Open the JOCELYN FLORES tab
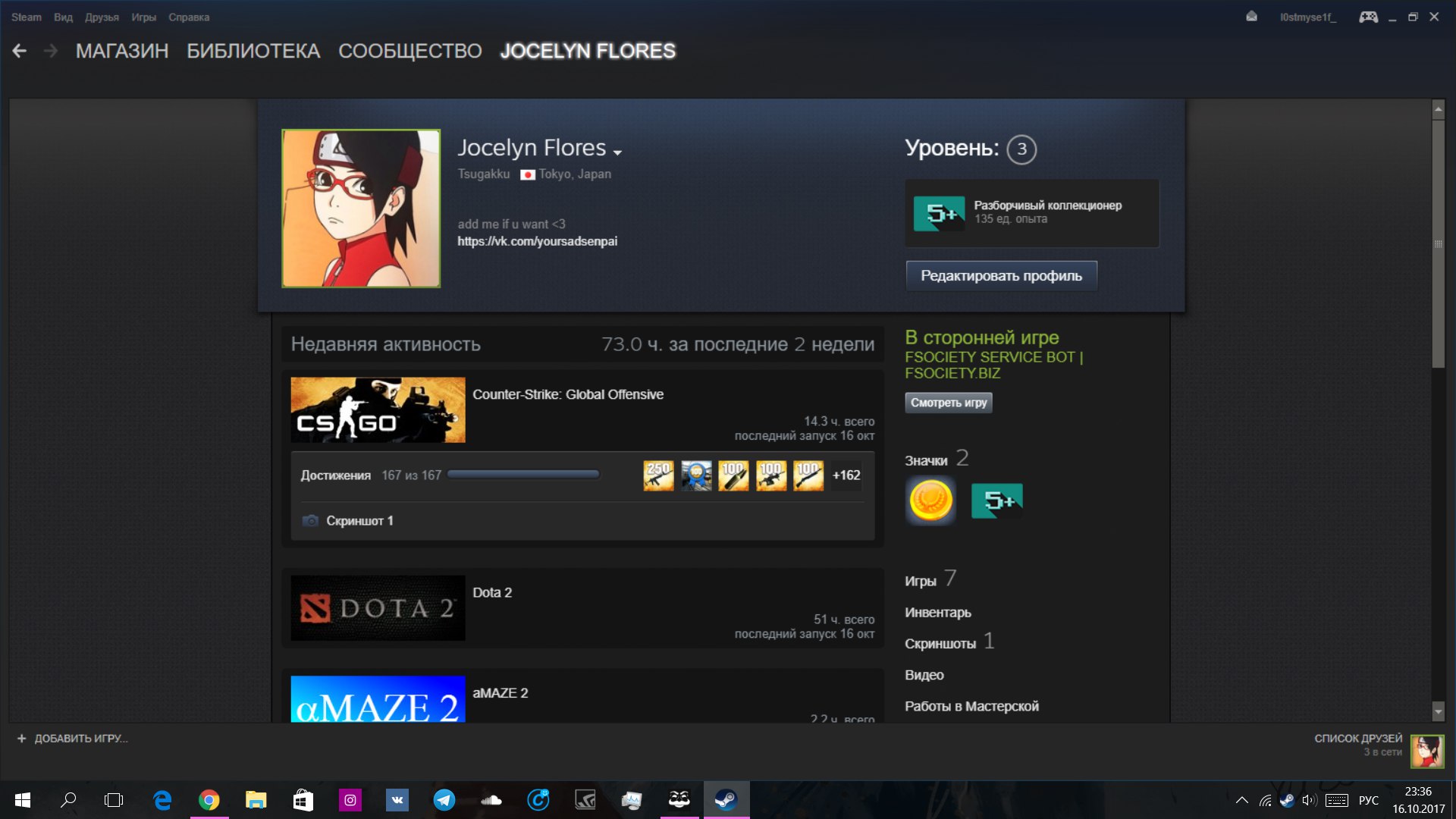Screen dimensions: 1456x819 pos(588,51)
